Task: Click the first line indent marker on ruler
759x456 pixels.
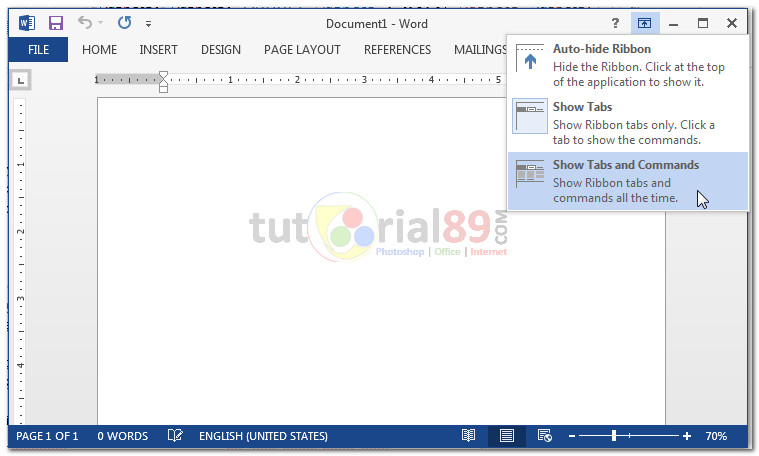Action: (164, 76)
